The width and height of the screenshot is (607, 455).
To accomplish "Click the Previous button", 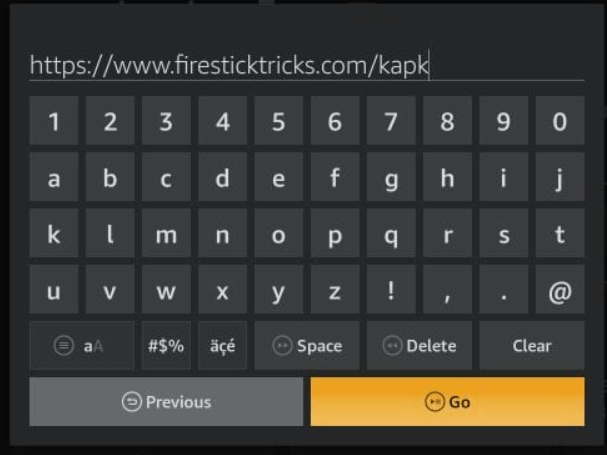I will coord(166,402).
